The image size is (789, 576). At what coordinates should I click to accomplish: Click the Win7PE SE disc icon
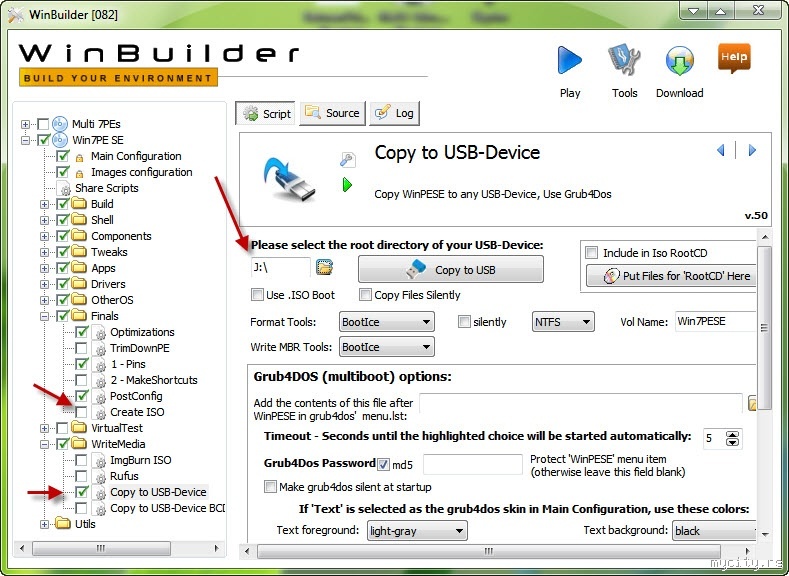click(60, 140)
